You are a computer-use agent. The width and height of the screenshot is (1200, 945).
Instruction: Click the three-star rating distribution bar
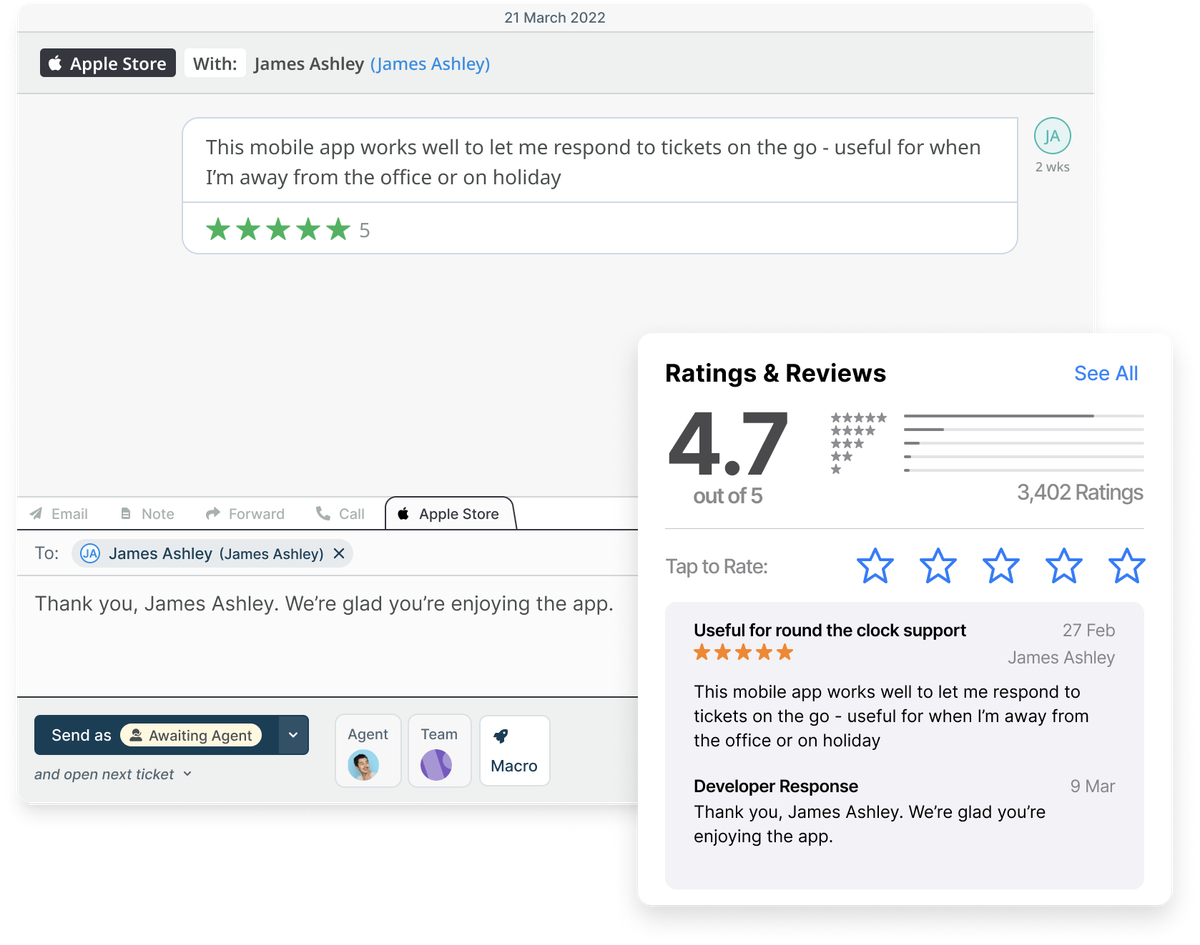pos(1024,443)
